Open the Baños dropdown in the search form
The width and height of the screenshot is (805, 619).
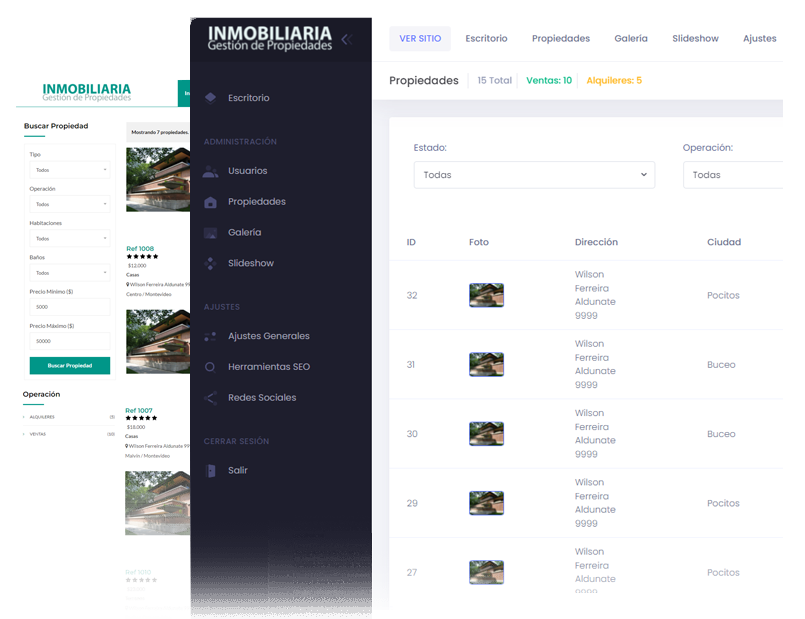coord(69,273)
